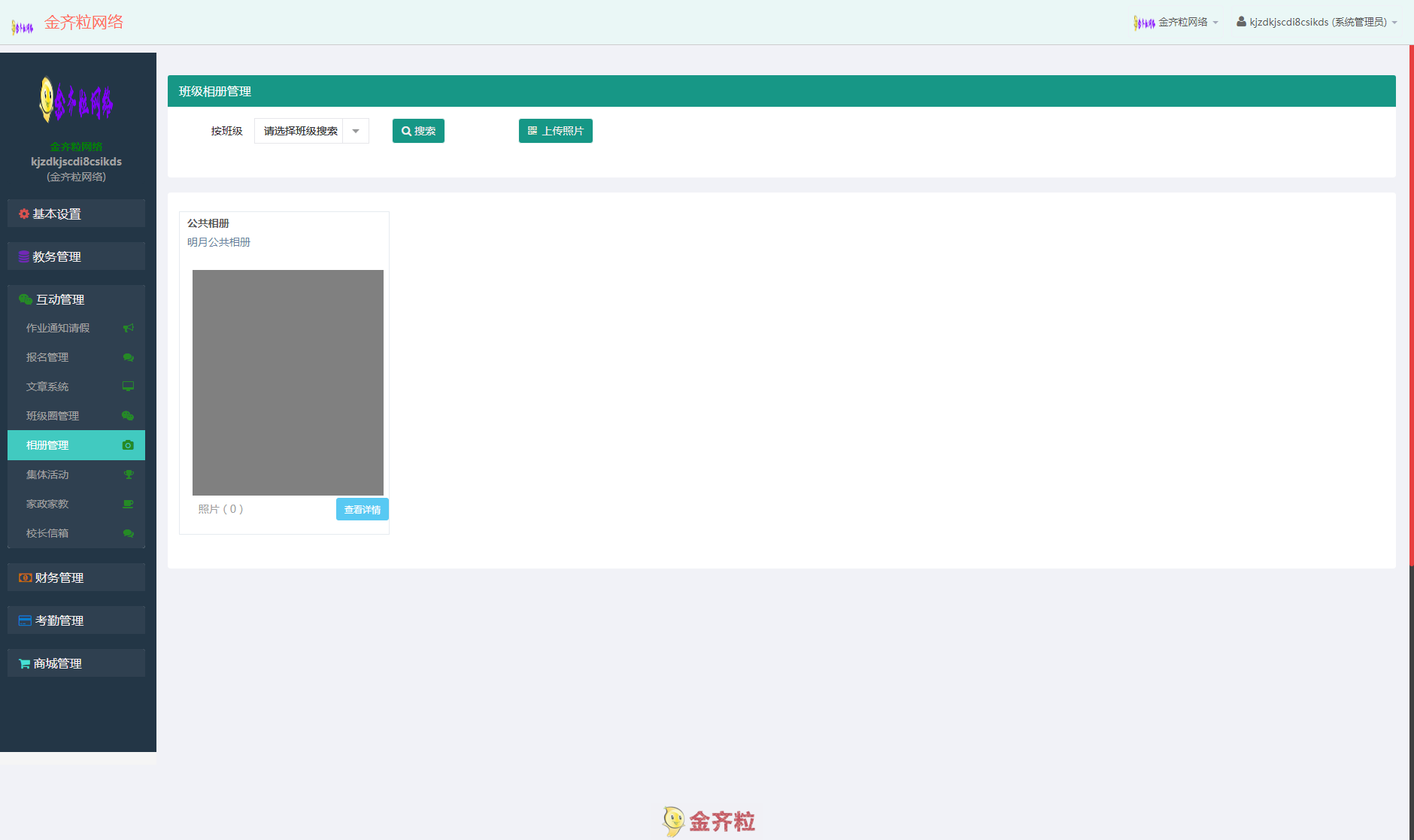Screen dimensions: 1414x840
Task: Click the kjzdkjscdi8csikds username in sidebar
Action: 76,162
